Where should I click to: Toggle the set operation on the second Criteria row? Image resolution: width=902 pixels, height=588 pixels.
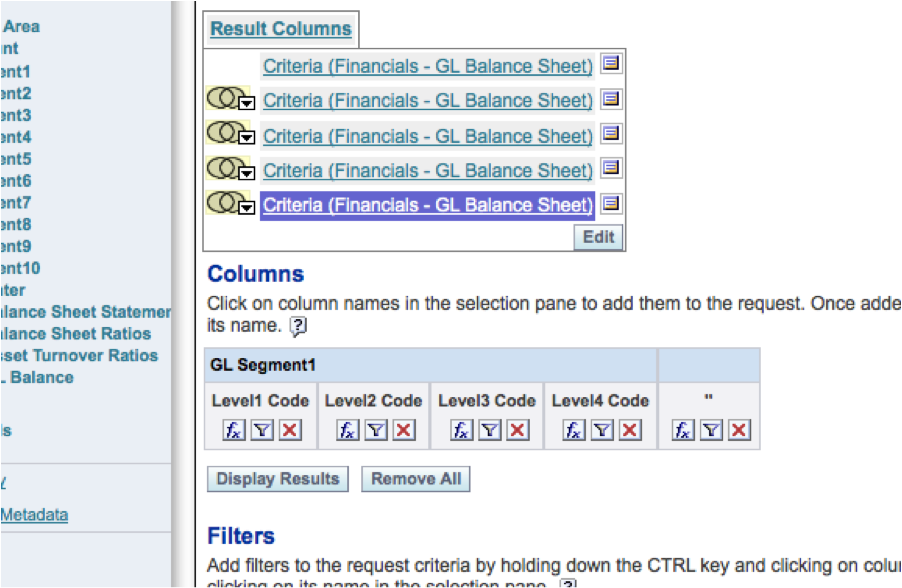pos(227,99)
